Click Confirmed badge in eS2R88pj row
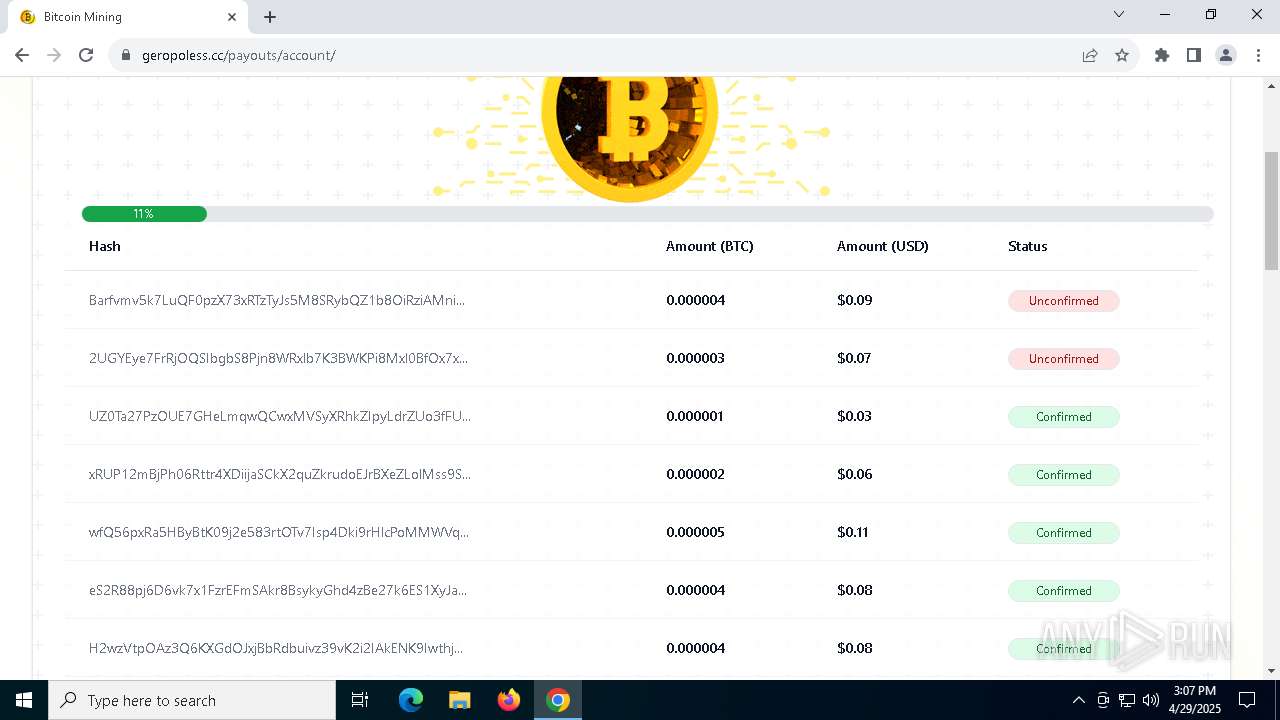This screenshot has height=720, width=1280. (1063, 591)
